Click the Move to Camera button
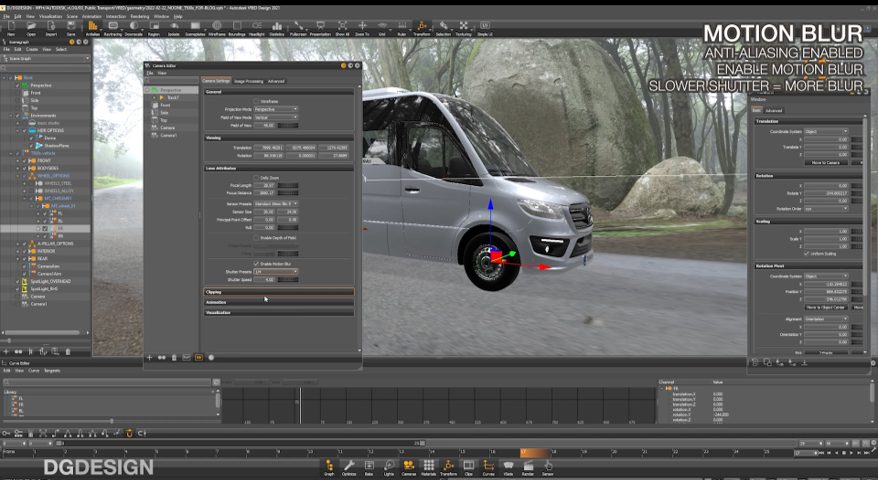The image size is (878, 480). pyautogui.click(x=826, y=162)
